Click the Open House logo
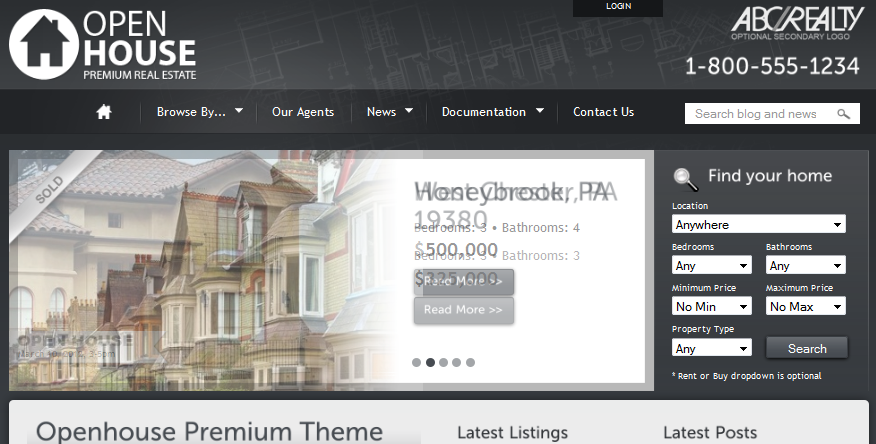 (103, 44)
